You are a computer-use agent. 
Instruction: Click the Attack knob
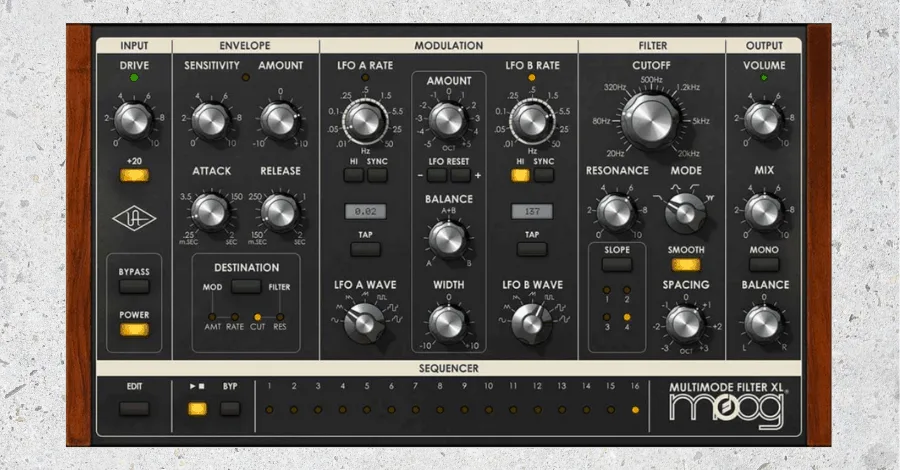click(210, 212)
